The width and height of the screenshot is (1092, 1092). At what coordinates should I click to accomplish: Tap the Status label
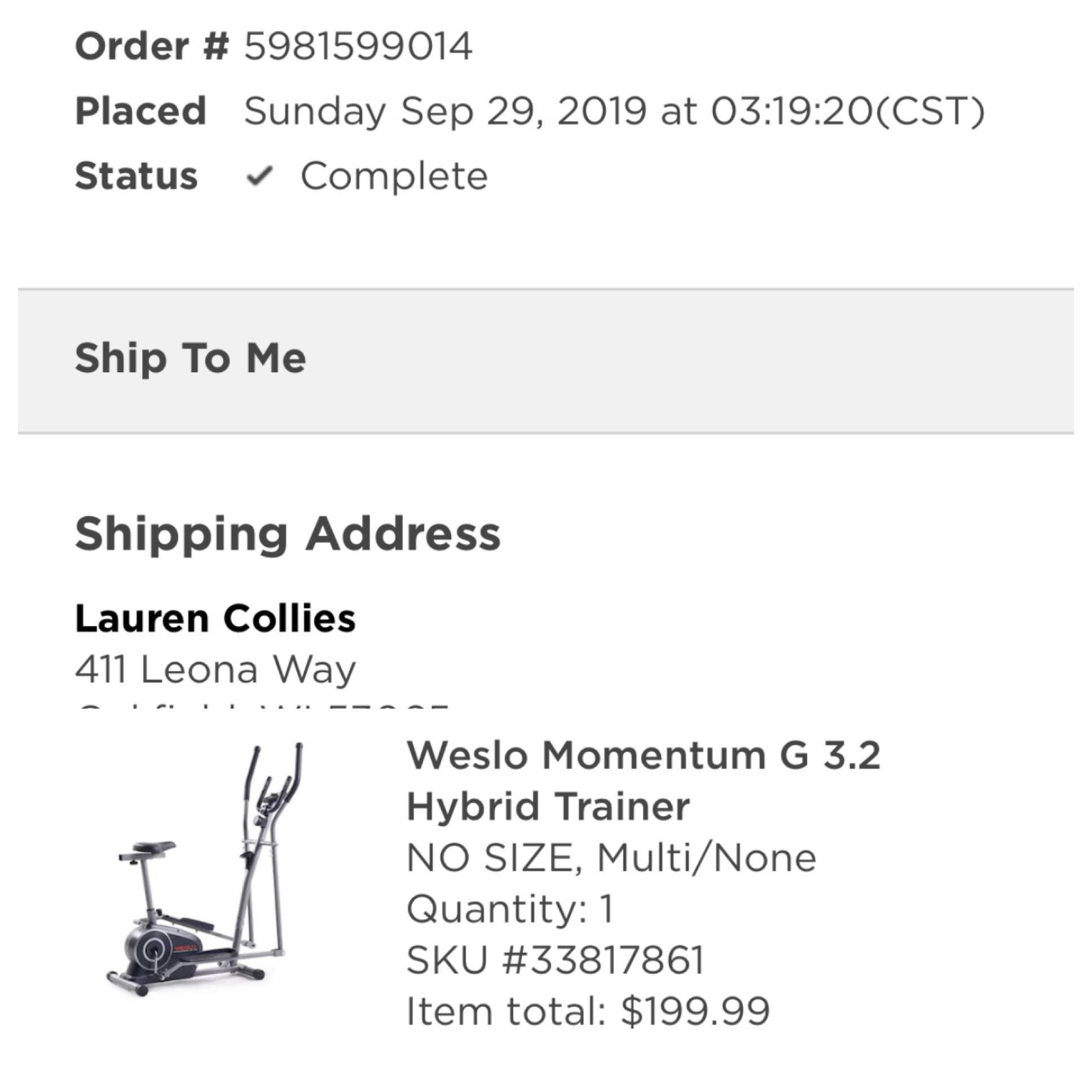pyautogui.click(x=136, y=176)
